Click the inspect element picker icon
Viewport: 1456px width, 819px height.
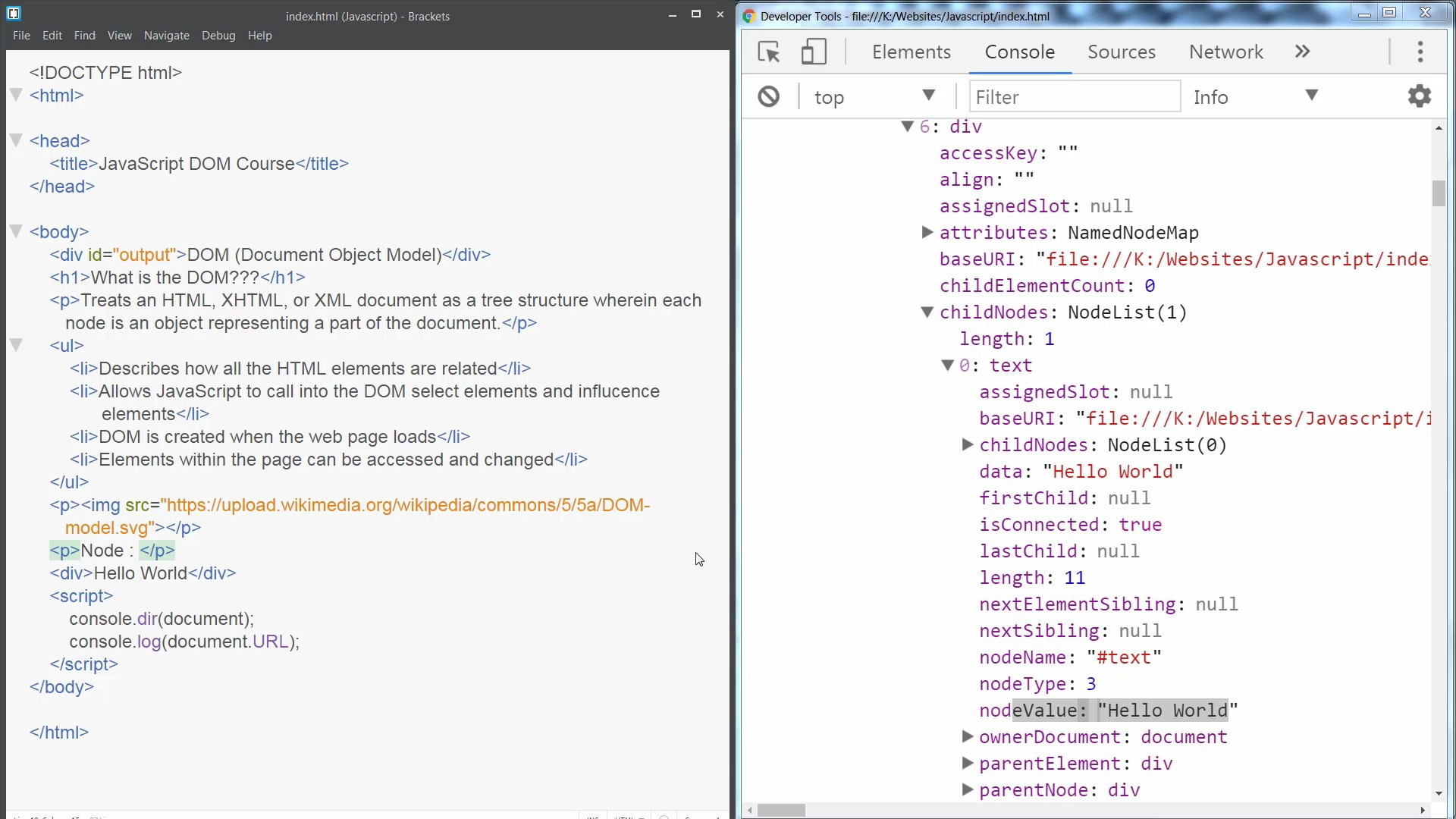[769, 52]
